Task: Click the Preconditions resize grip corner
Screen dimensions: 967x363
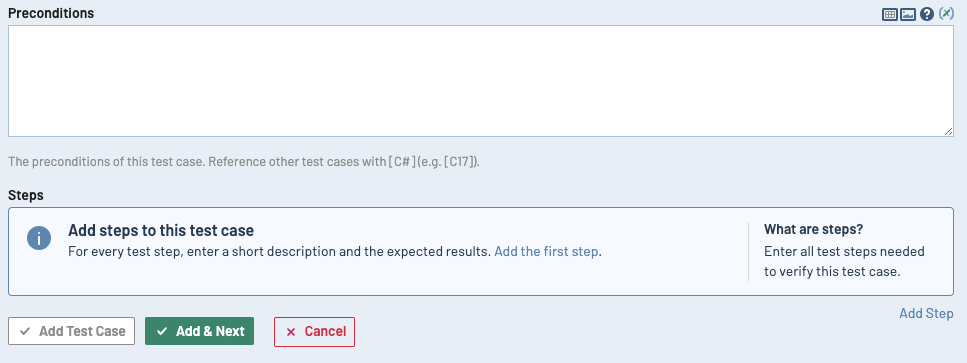Action: [948, 131]
